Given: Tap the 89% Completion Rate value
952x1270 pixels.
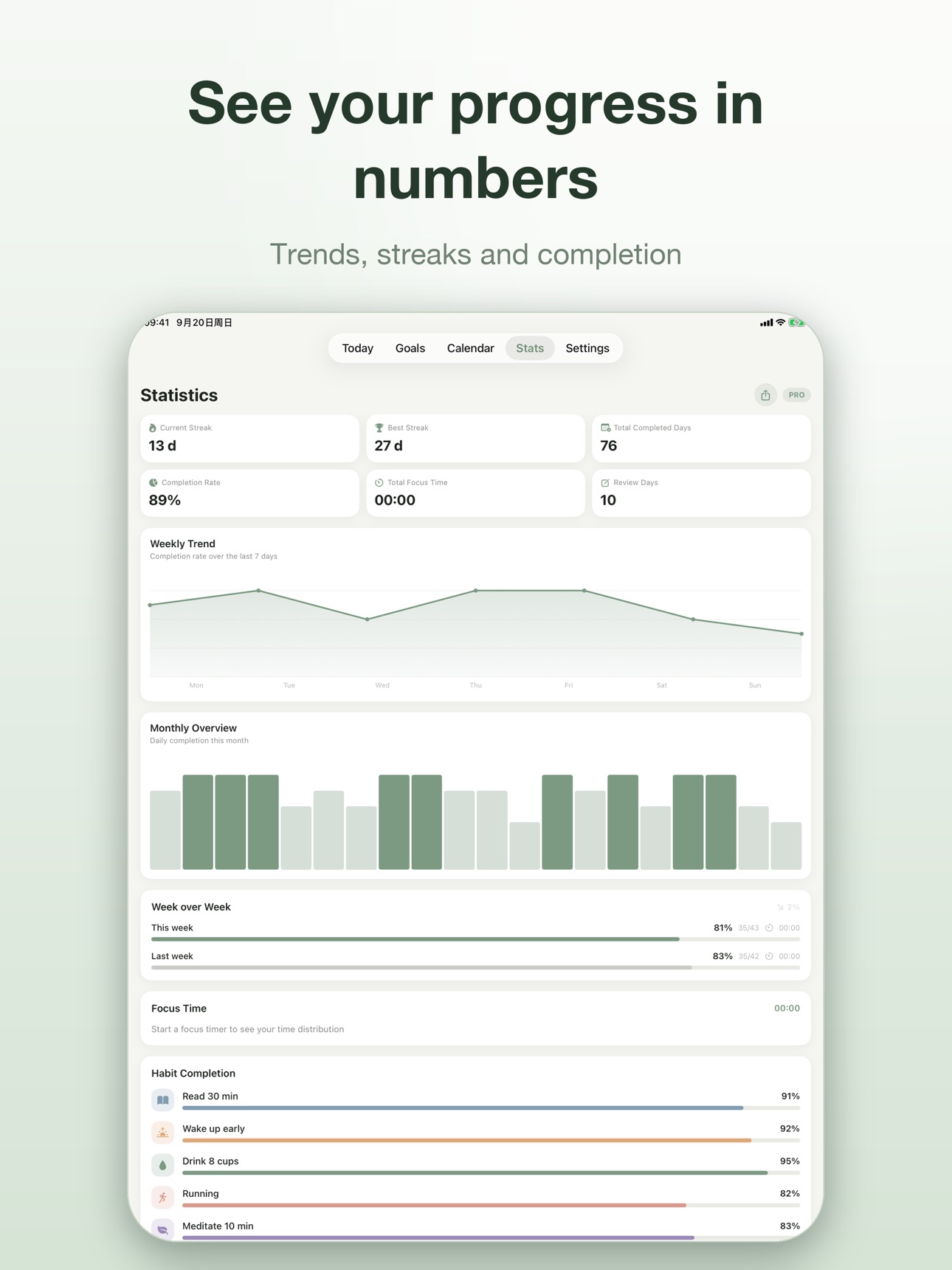Looking at the screenshot, I should pyautogui.click(x=165, y=500).
